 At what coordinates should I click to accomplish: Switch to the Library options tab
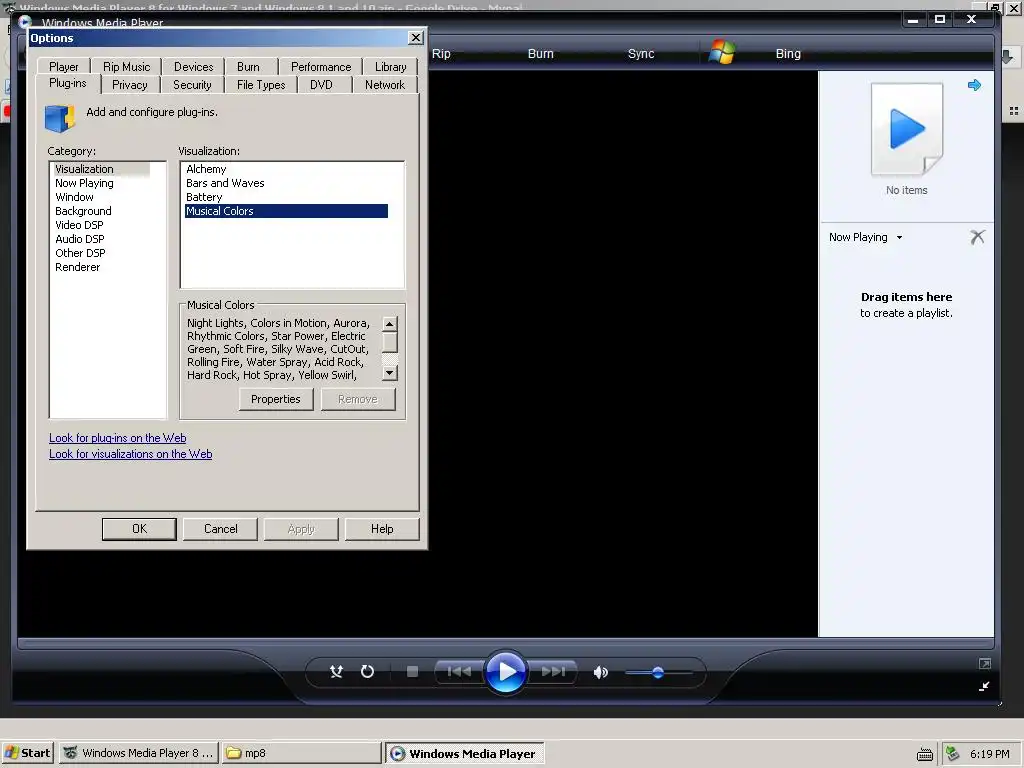click(x=391, y=67)
